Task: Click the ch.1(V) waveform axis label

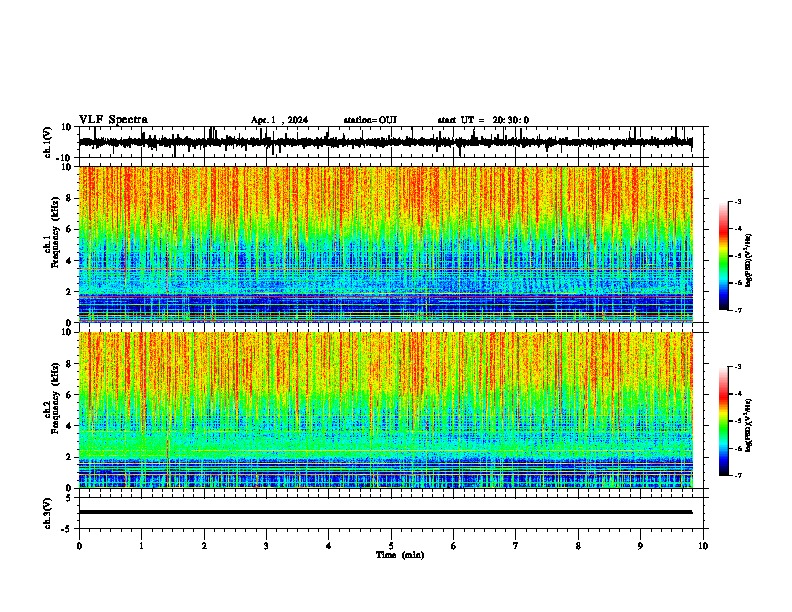Action: point(48,142)
